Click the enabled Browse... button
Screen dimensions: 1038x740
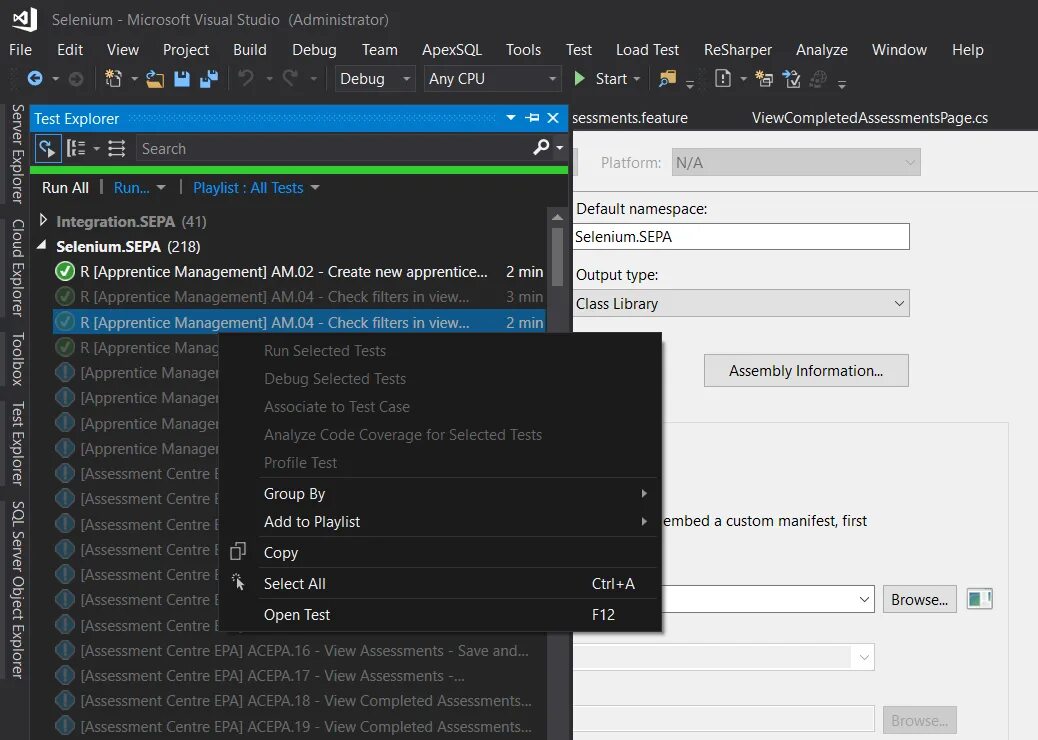(919, 600)
